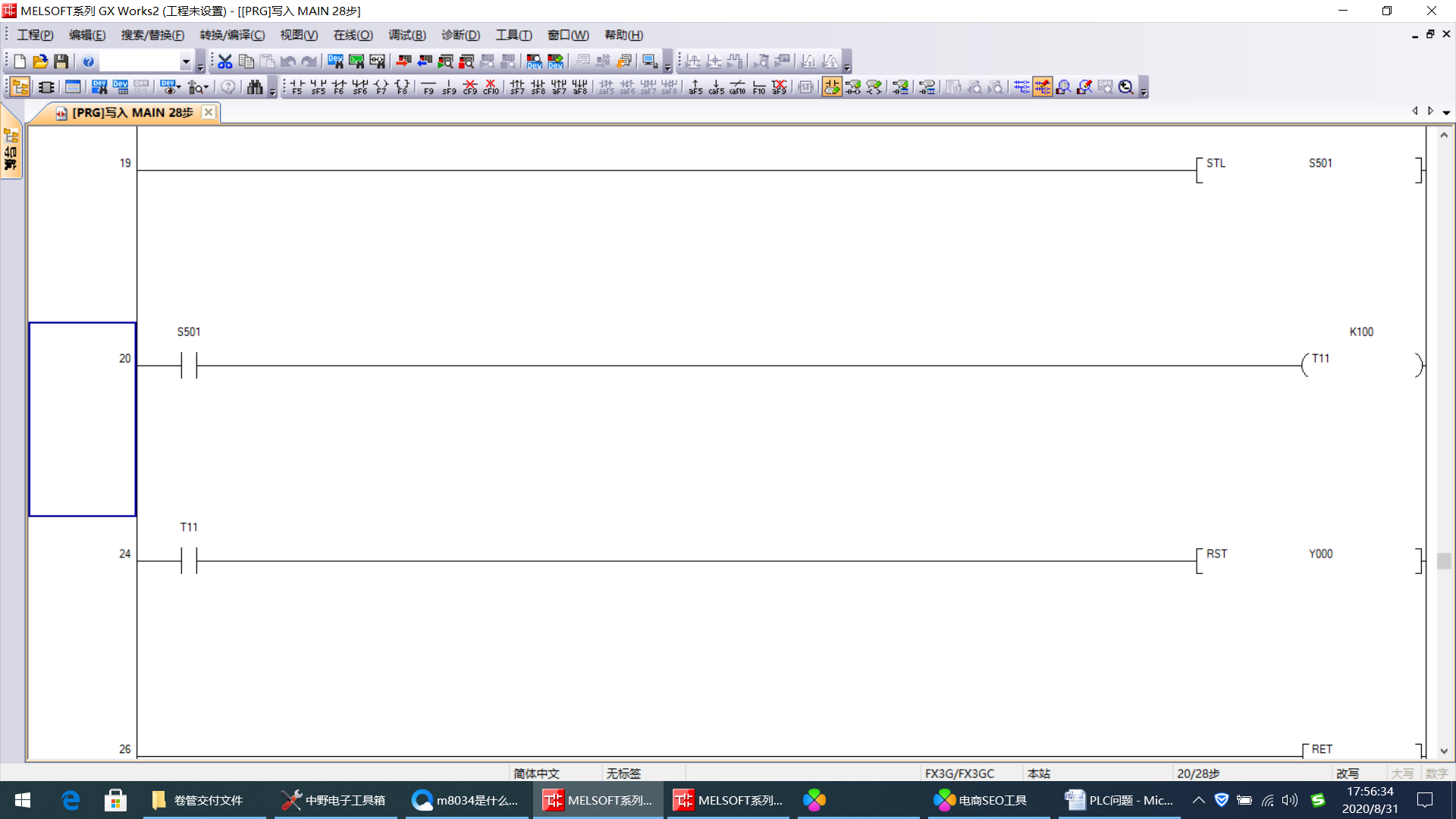
Task: Expand the tab list arrow at right
Action: tap(1446, 112)
